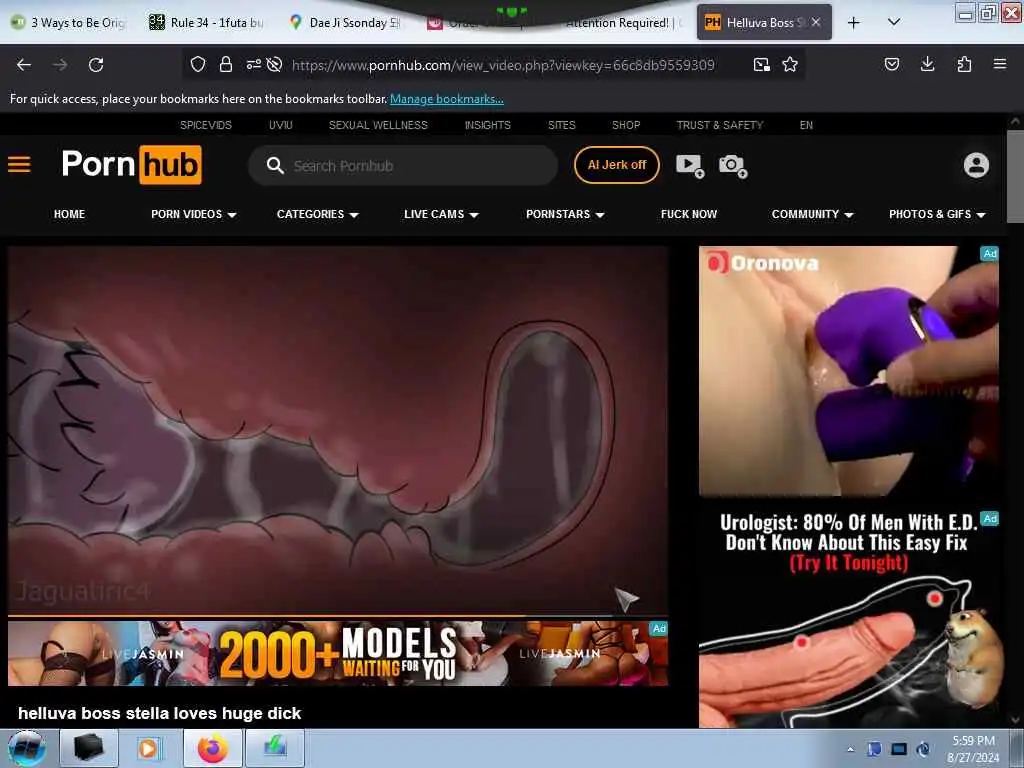This screenshot has height=768, width=1024.
Task: Click the Ad label on the banner ad
Action: [659, 628]
